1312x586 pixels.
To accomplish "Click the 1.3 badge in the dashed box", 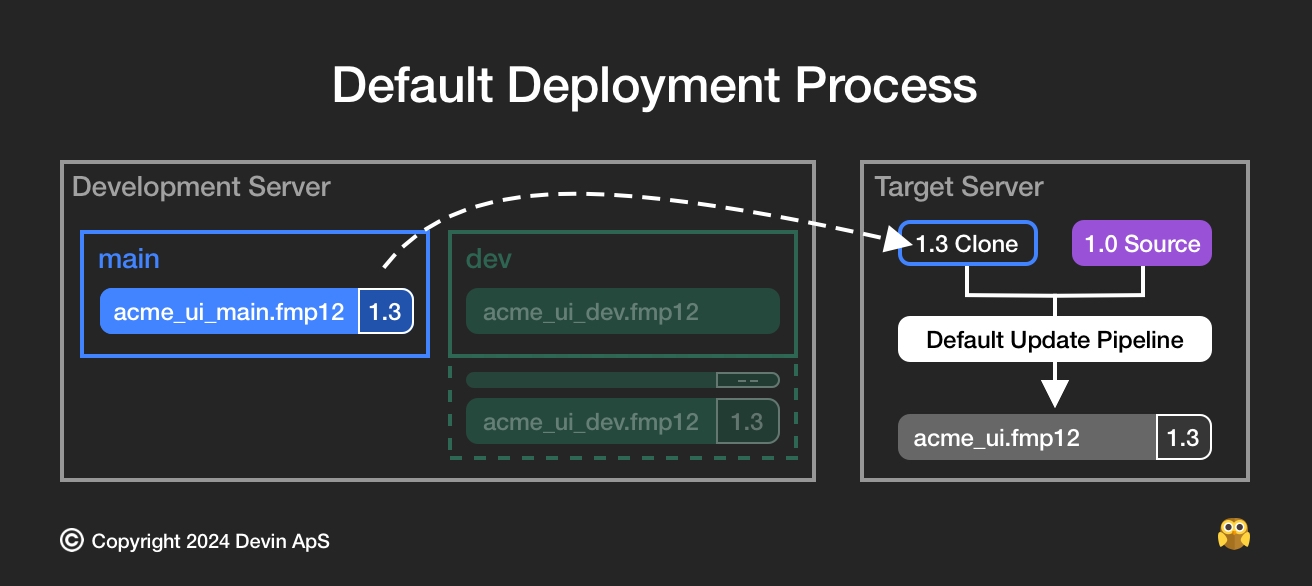I will (747, 421).
